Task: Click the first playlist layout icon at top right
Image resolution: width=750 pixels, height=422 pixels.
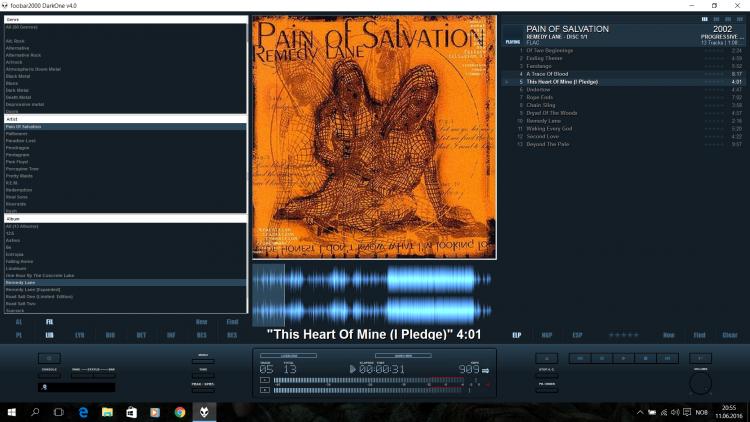Action: (x=705, y=19)
